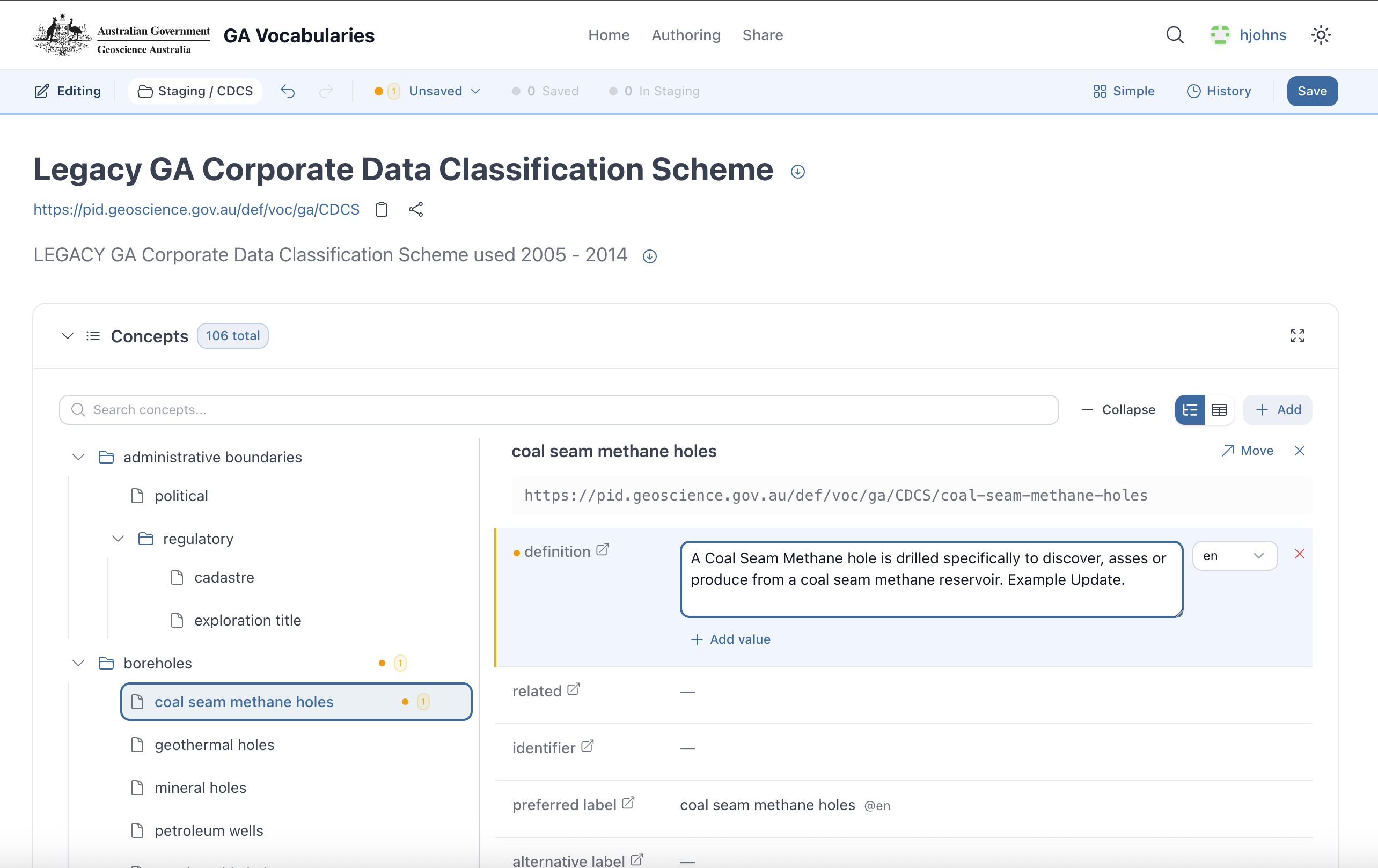Click the share icon beside URL
Image resolution: width=1378 pixels, height=868 pixels.
click(x=416, y=209)
